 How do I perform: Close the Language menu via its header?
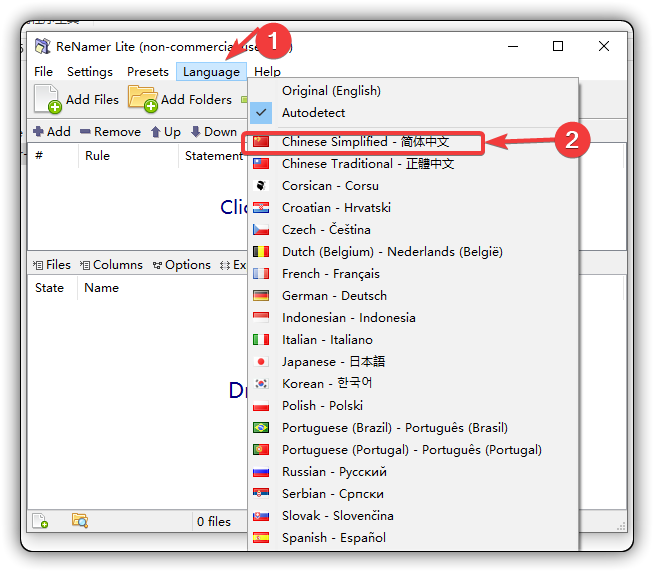211,72
